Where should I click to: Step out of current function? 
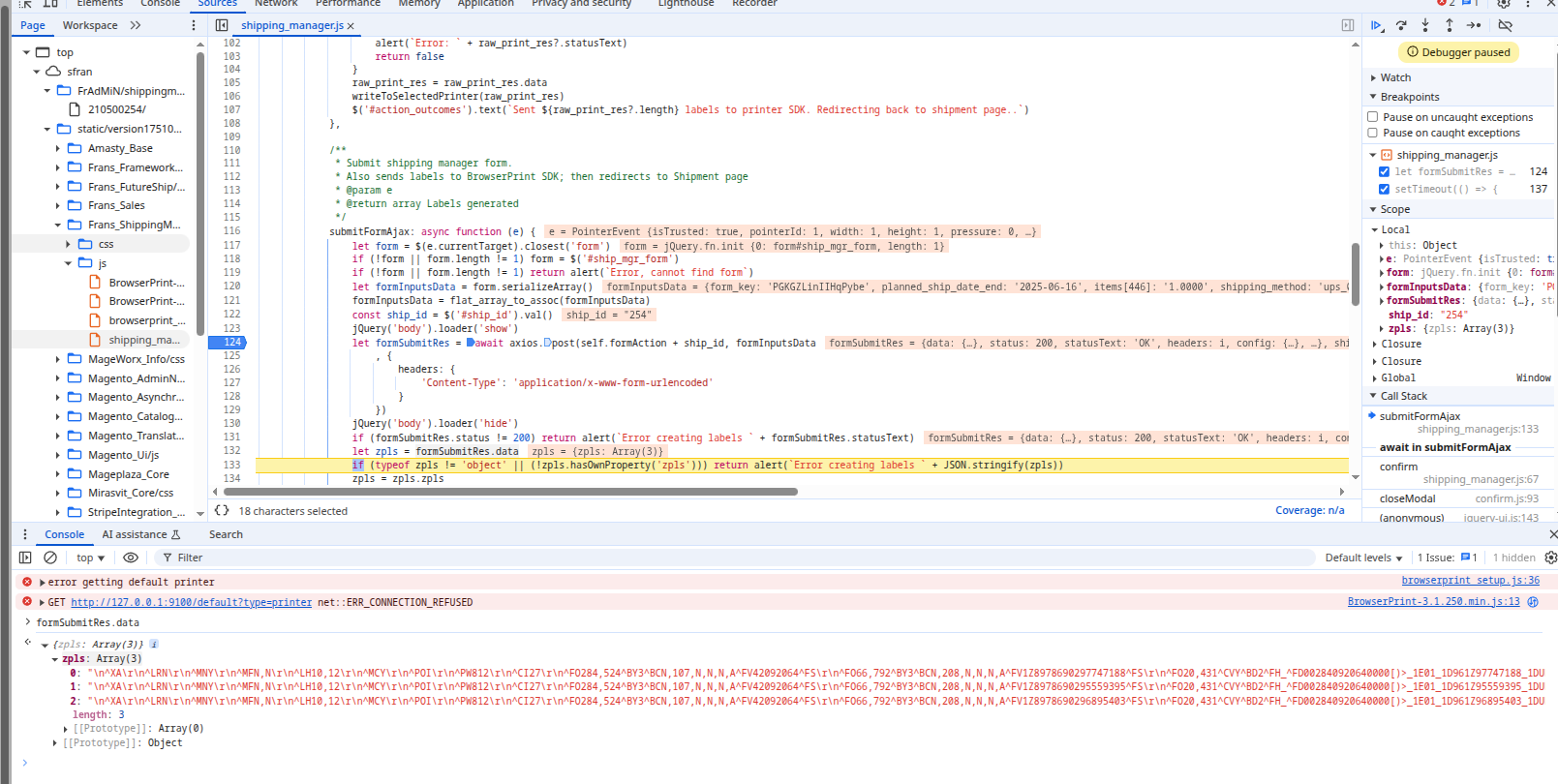click(x=1449, y=26)
